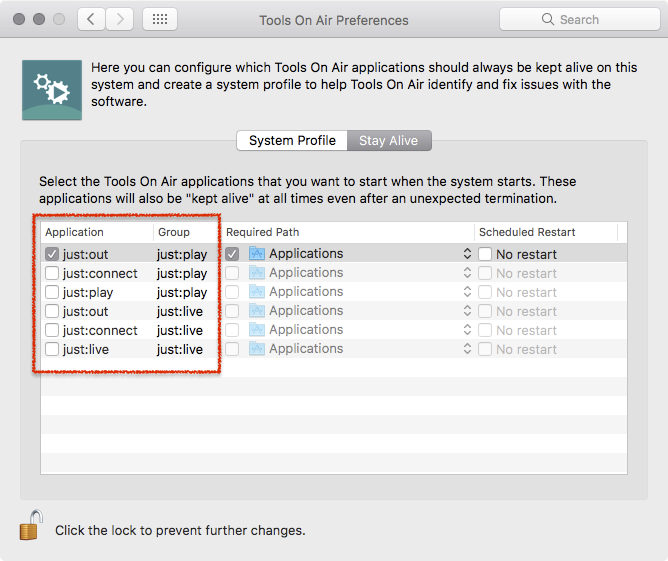
Task: Select just:live group cell in last row
Action: coord(180,349)
